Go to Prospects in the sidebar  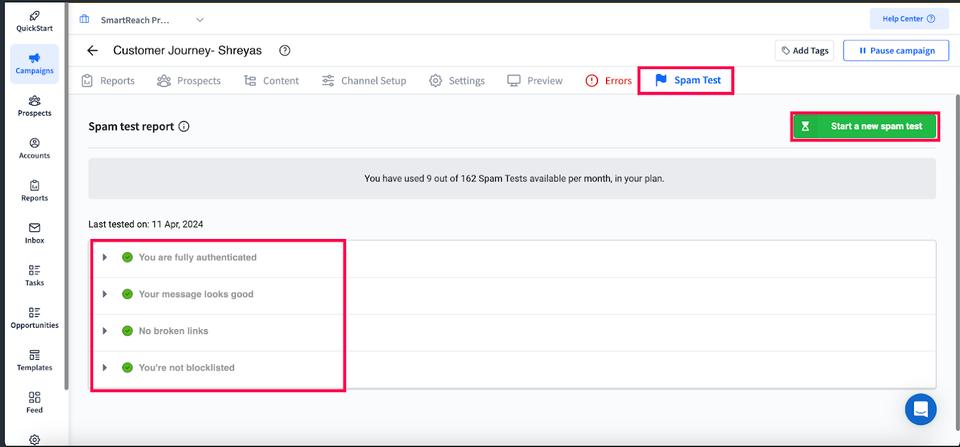34,106
